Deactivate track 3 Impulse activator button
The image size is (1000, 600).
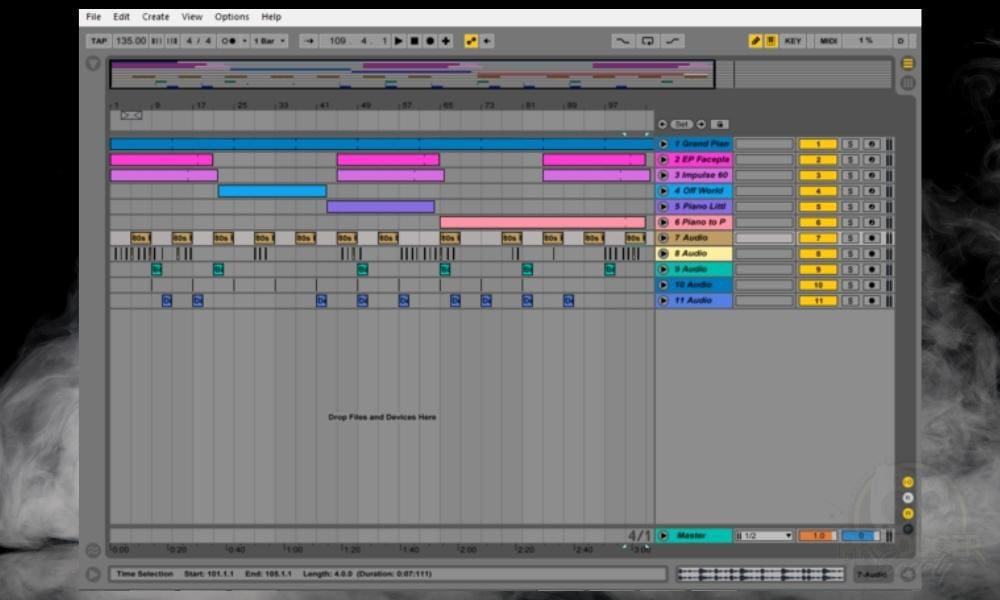[818, 175]
